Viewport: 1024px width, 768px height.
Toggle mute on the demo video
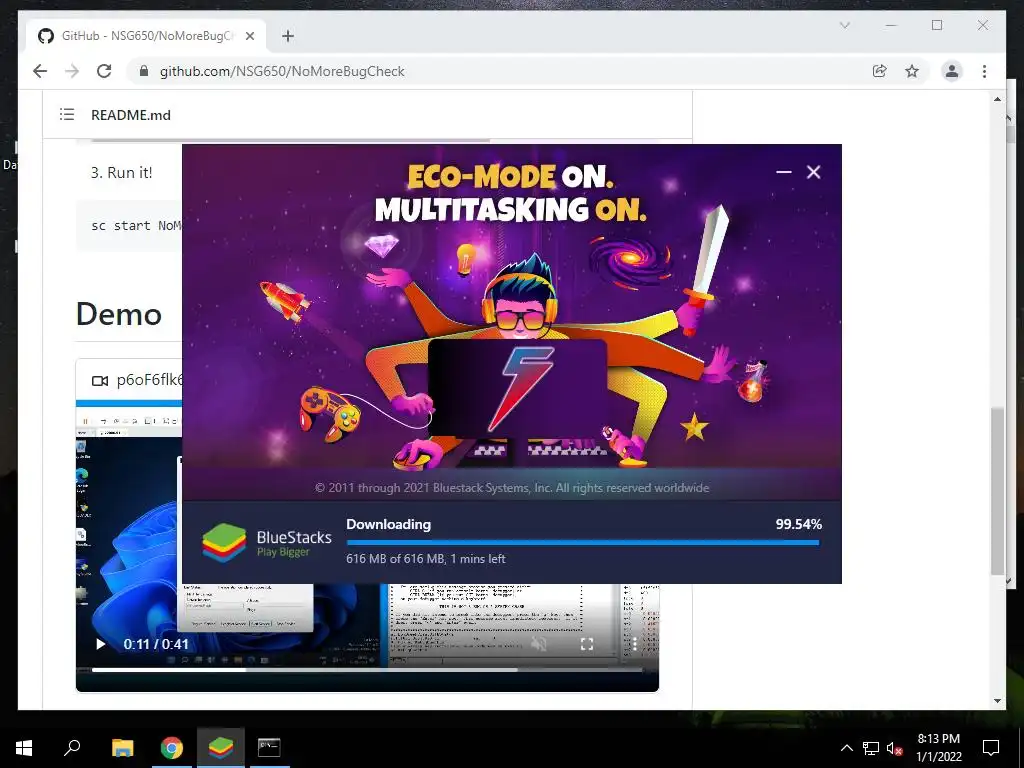point(539,644)
